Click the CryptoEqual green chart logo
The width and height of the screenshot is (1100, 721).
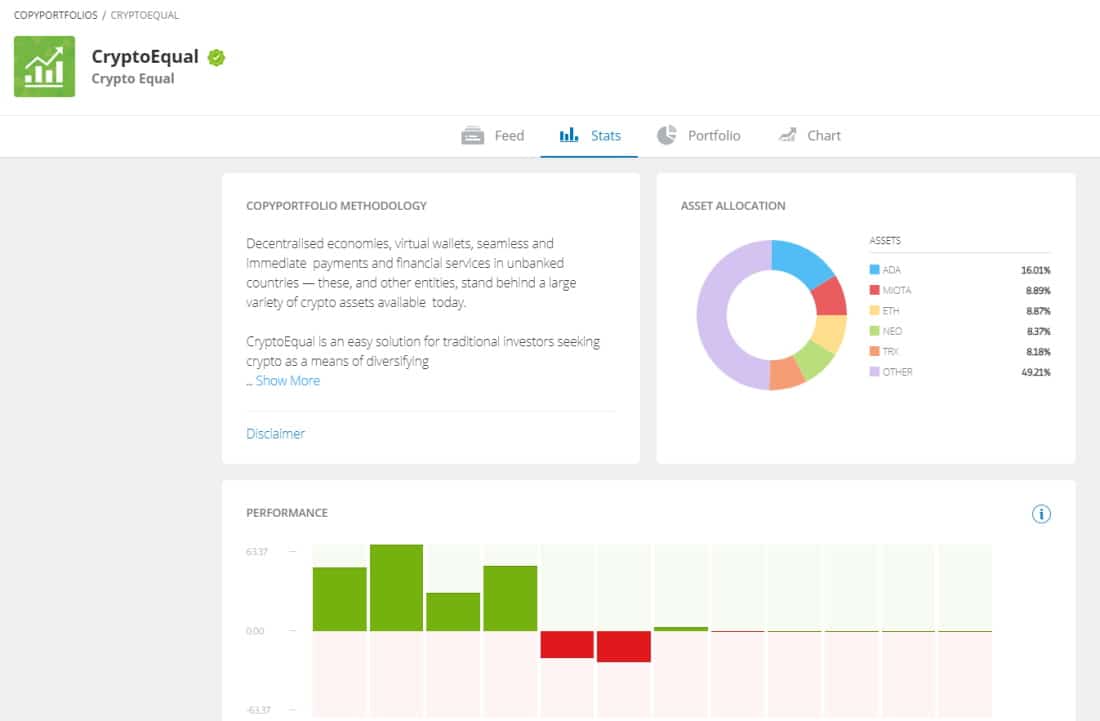(44, 67)
